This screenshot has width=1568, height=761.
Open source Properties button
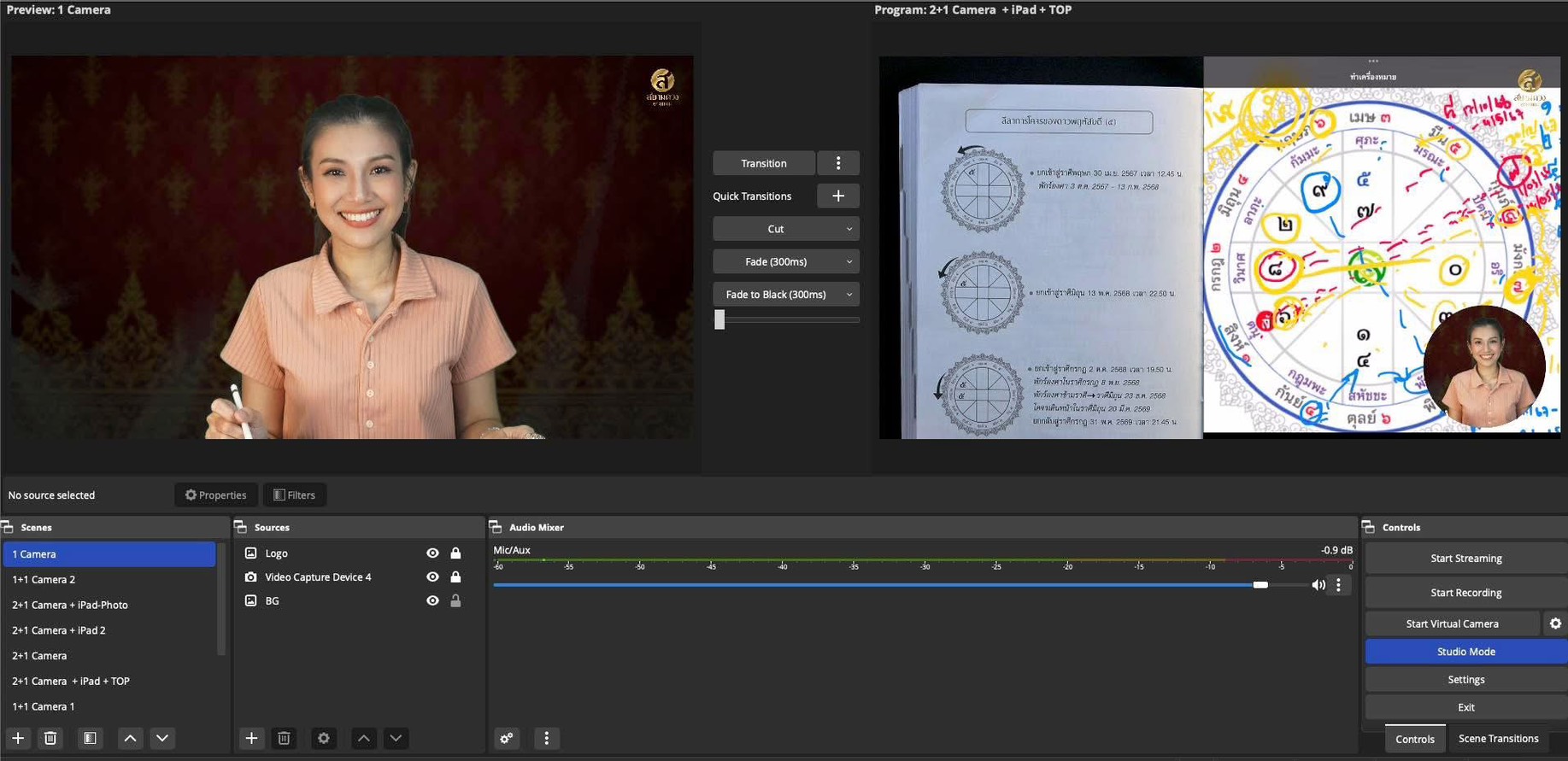(x=216, y=495)
